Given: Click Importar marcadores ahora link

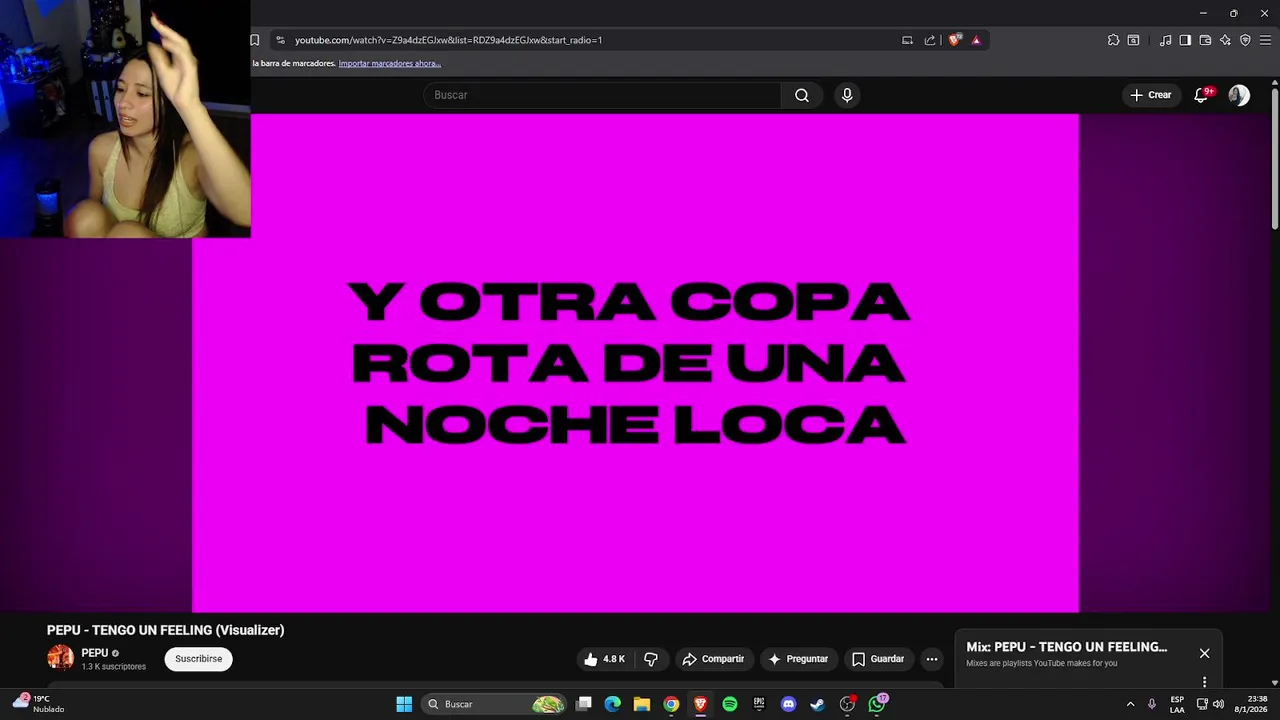Looking at the screenshot, I should pos(389,63).
